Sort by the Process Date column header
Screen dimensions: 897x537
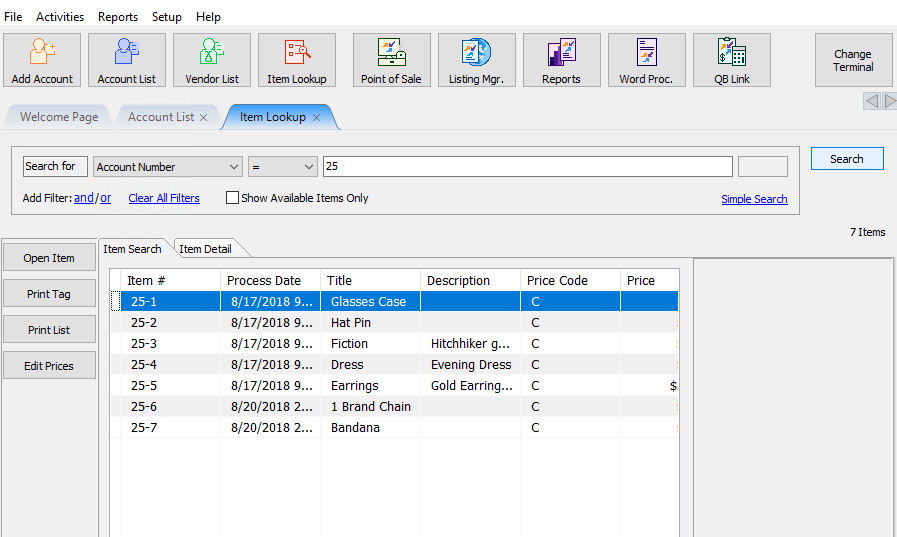(271, 280)
